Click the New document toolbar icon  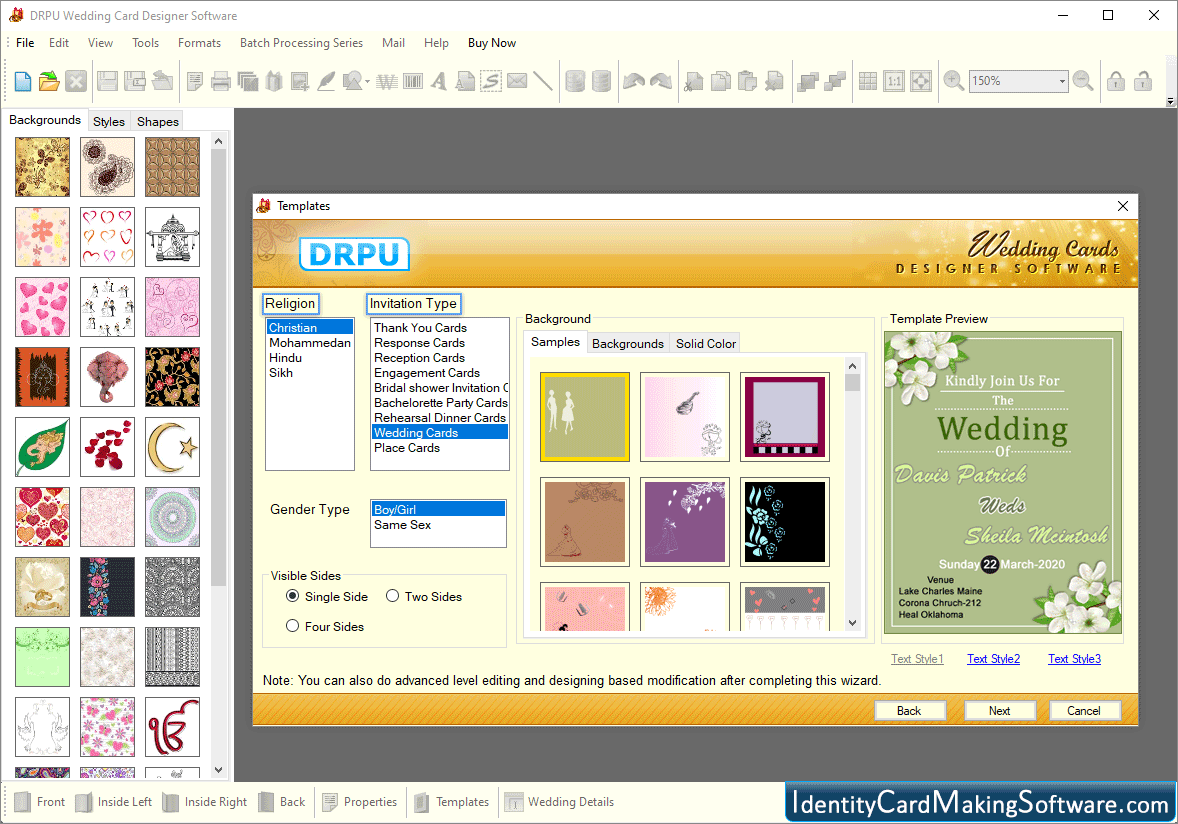click(x=23, y=81)
